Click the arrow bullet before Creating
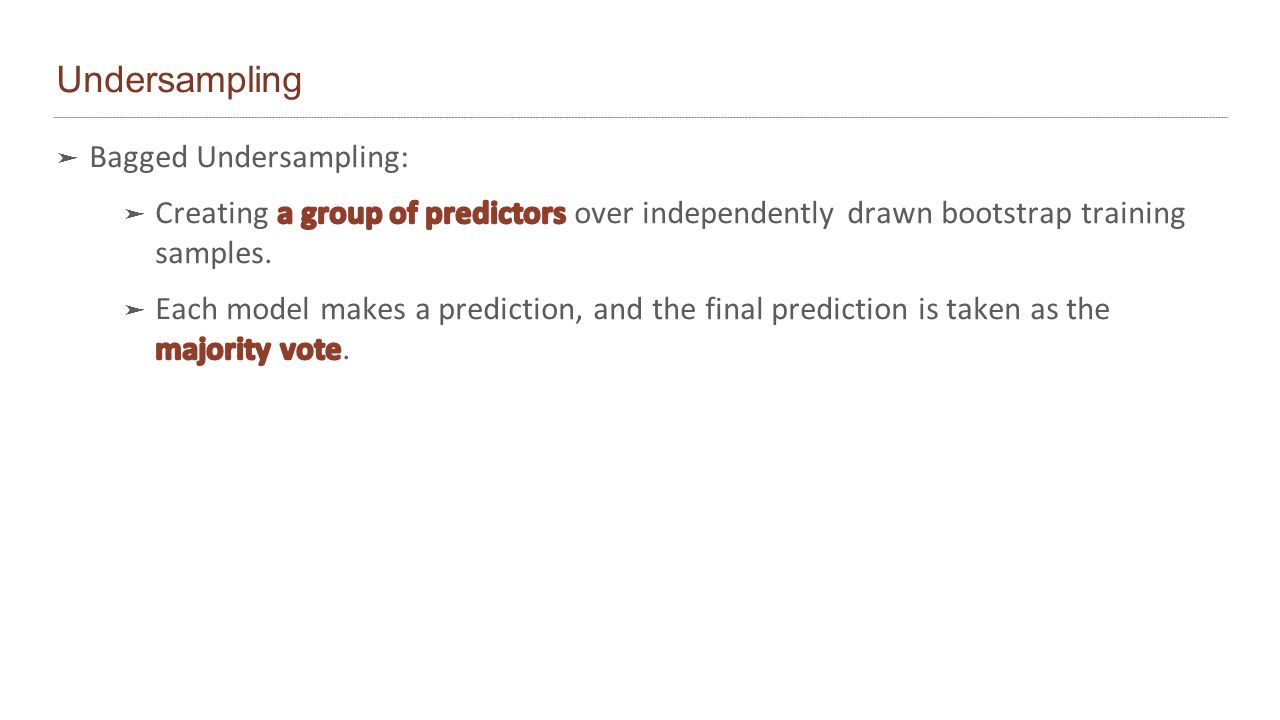 [x=134, y=214]
